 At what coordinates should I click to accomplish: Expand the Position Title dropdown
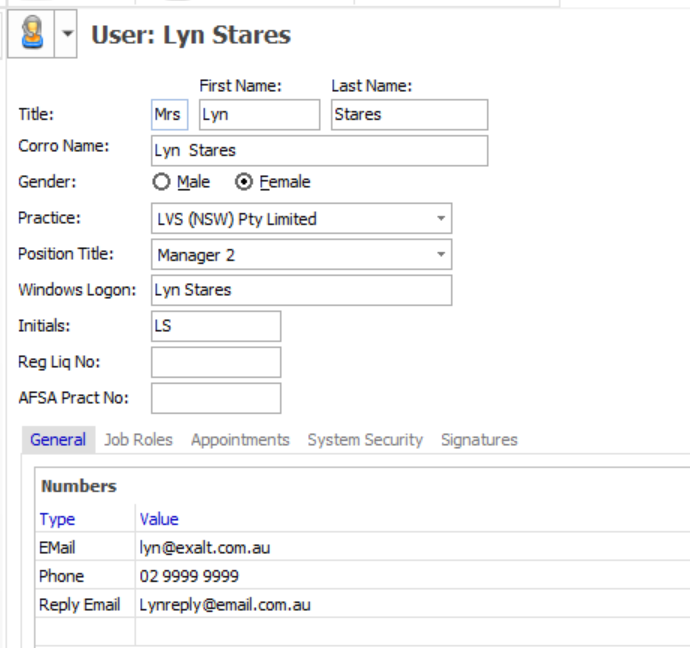(x=441, y=255)
